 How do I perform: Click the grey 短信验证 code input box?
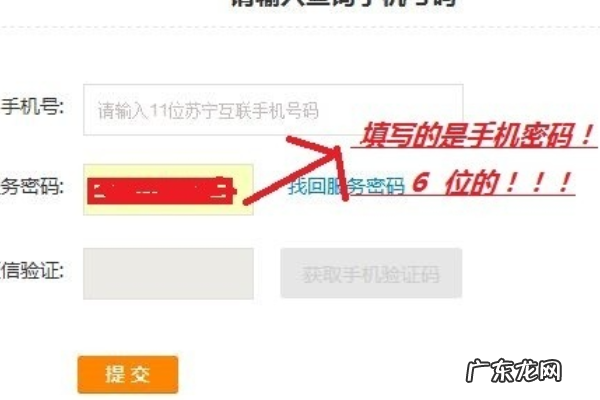pos(168,273)
